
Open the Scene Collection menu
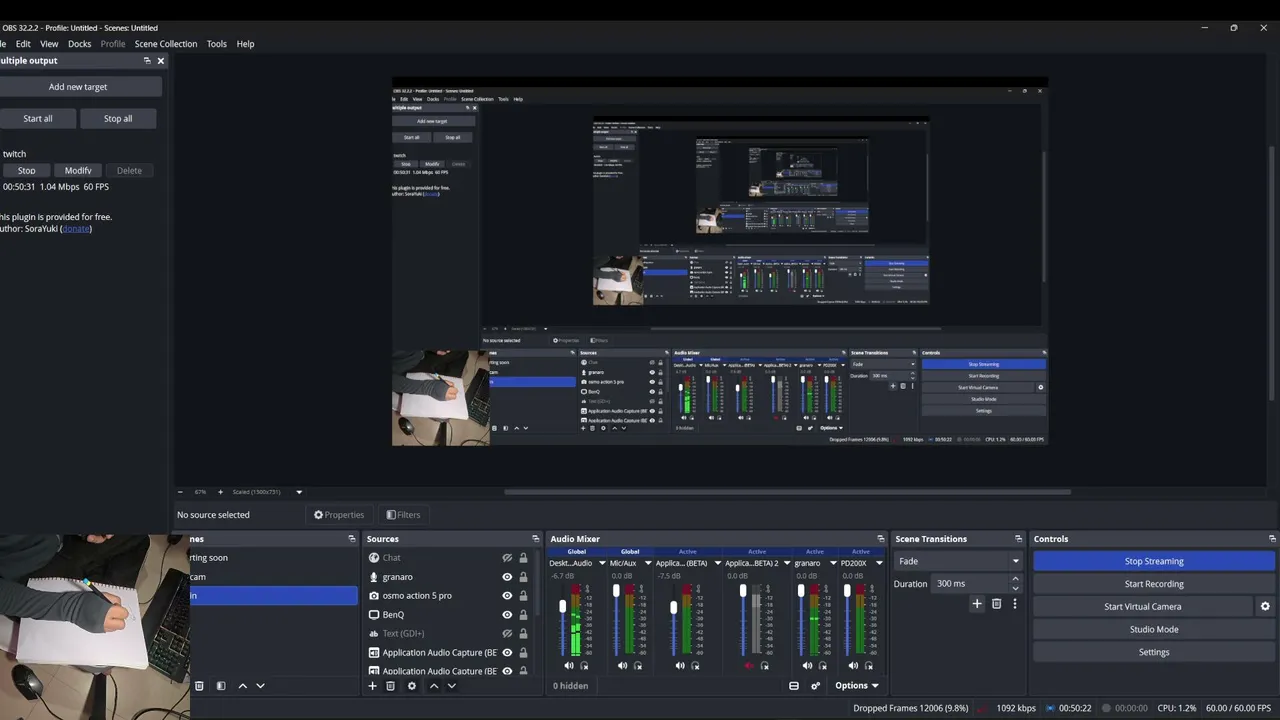(x=166, y=44)
